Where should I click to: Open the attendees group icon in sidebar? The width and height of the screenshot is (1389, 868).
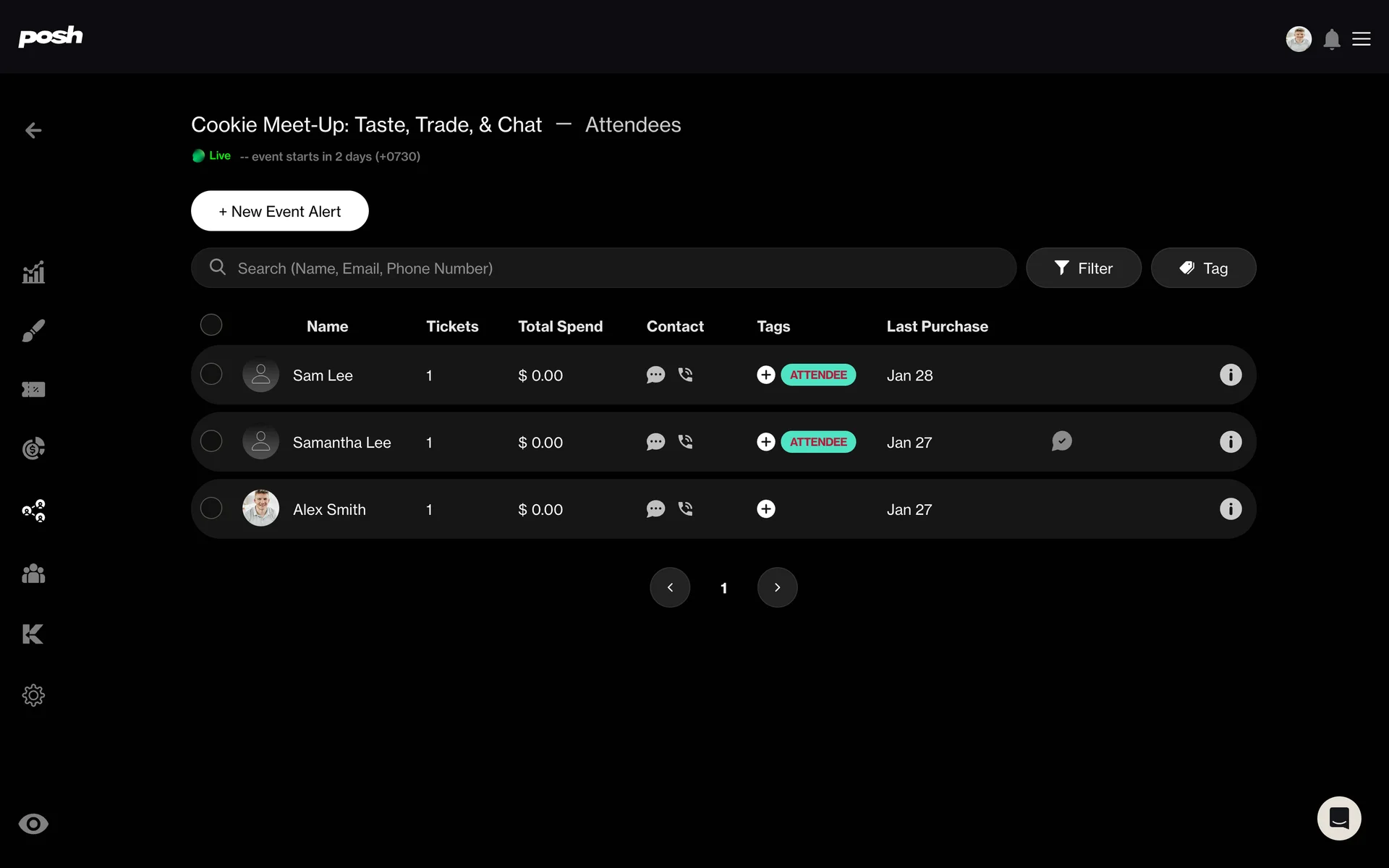point(33,574)
